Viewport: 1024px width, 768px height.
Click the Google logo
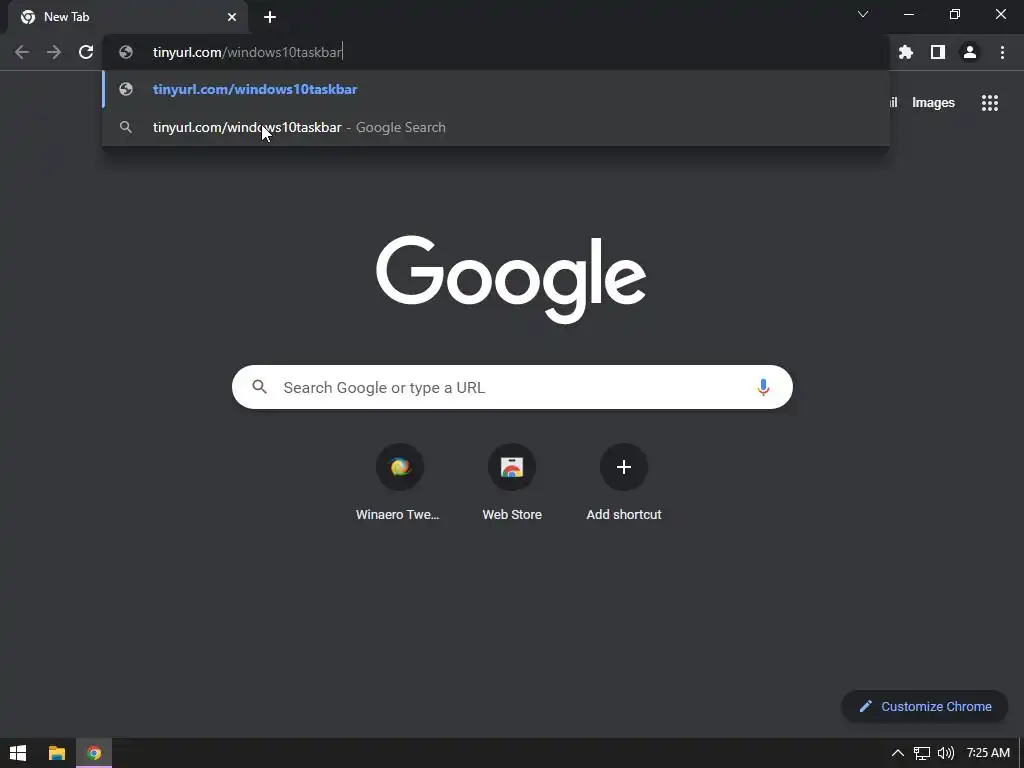[511, 279]
